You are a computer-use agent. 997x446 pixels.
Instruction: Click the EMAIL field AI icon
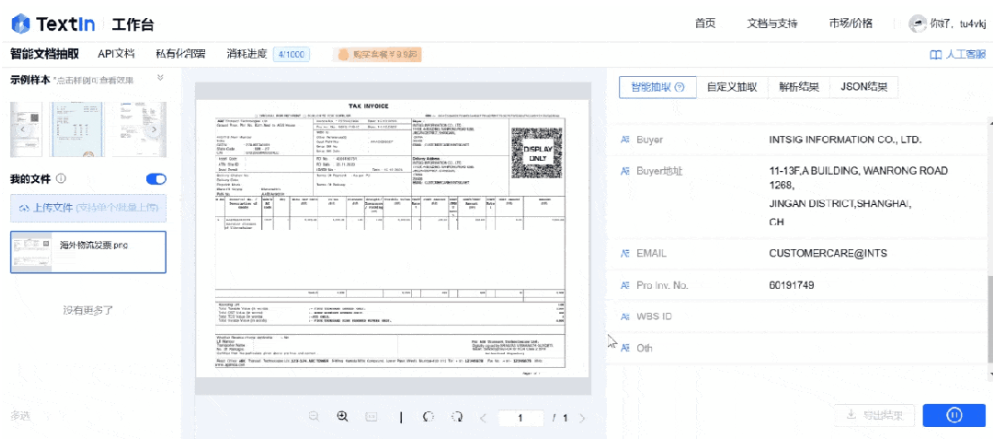[x=624, y=253]
